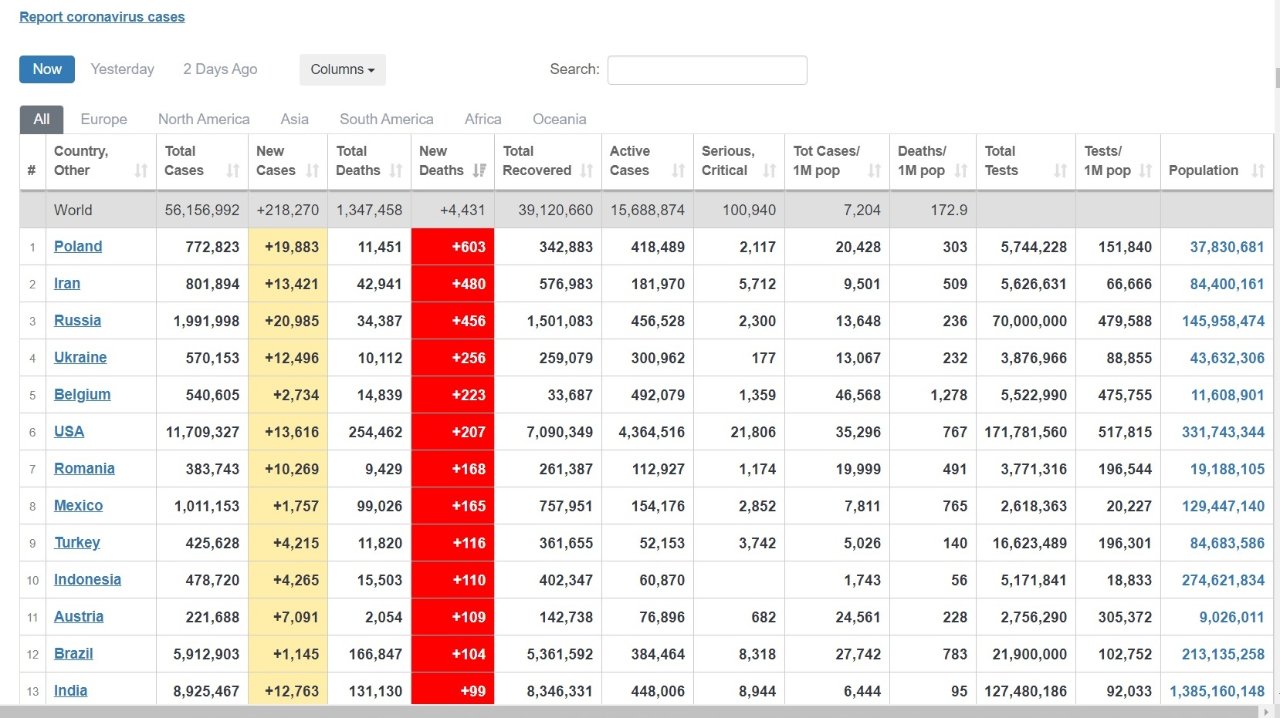Sort by Total Recovered arrows icon
The width and height of the screenshot is (1280, 718).
click(x=587, y=171)
